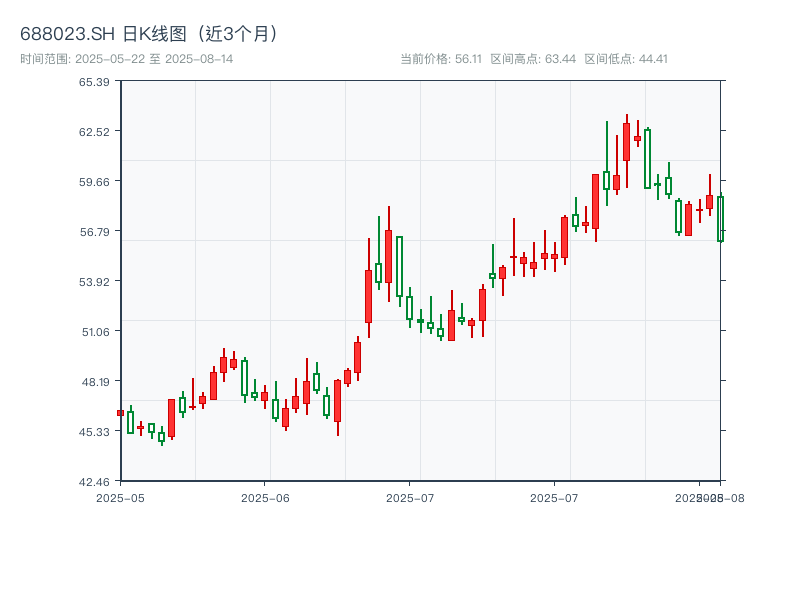Select the tall green candle beside peak red candle
Screen dimensions: 800x600
[647, 158]
